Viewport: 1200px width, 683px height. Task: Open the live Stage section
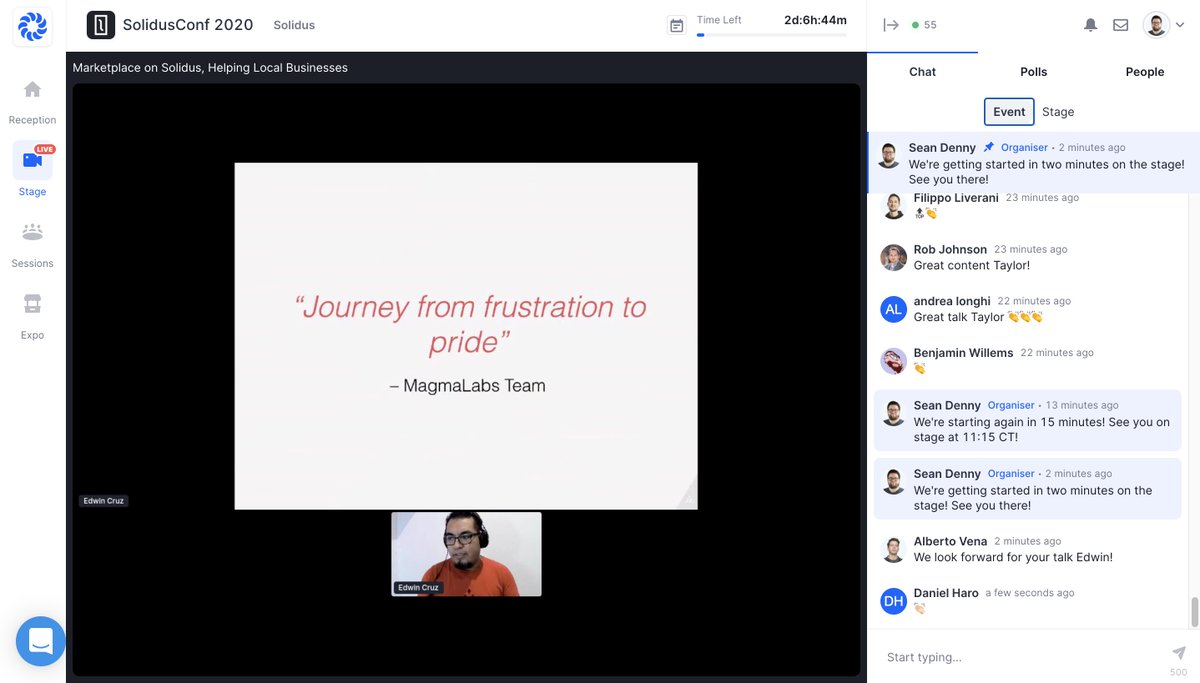click(x=32, y=169)
